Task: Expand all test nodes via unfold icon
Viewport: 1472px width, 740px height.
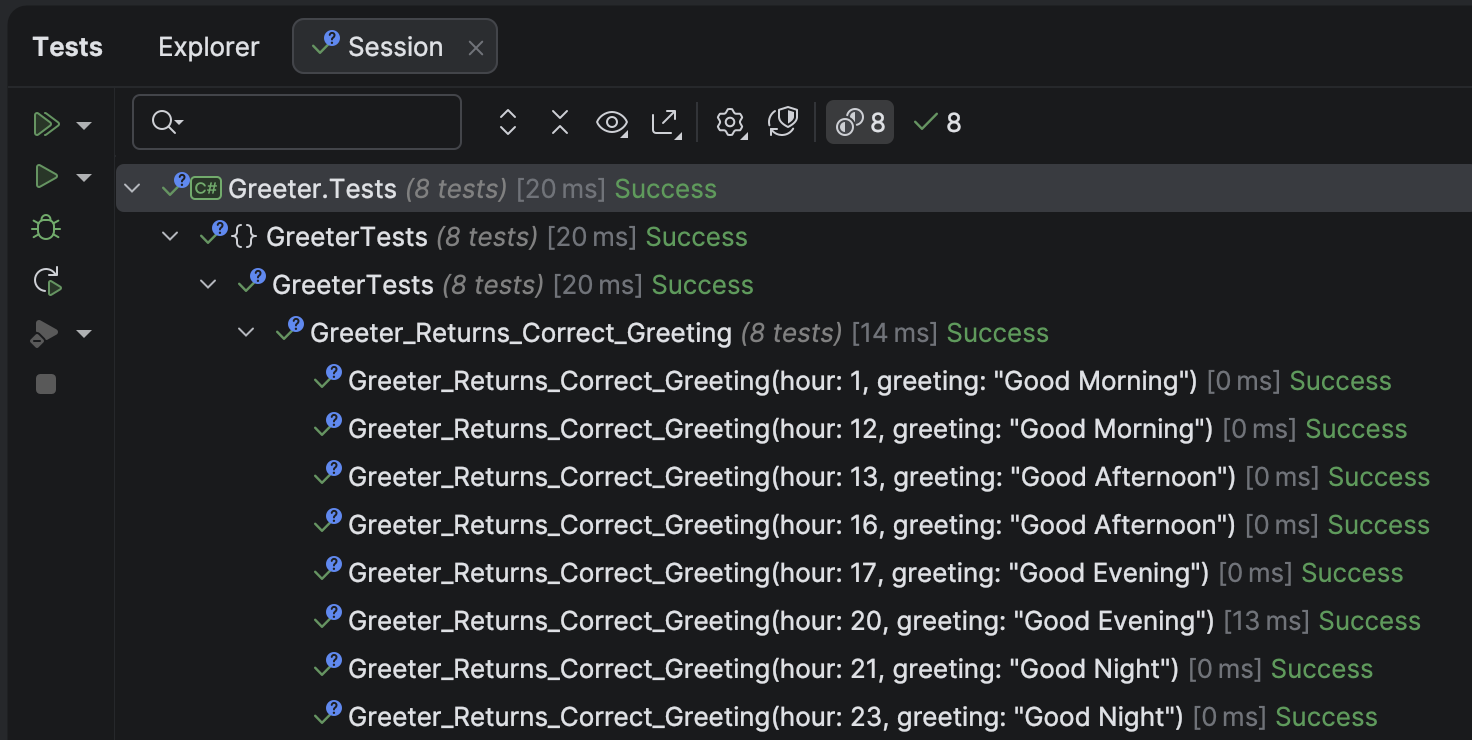Action: click(508, 122)
